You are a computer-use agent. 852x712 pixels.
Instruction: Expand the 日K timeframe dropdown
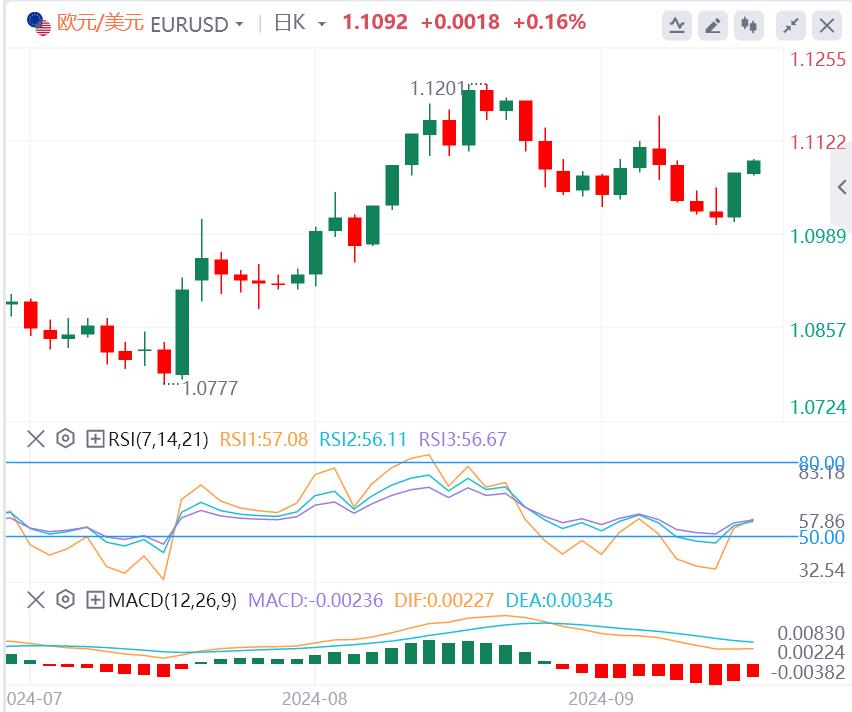click(320, 24)
